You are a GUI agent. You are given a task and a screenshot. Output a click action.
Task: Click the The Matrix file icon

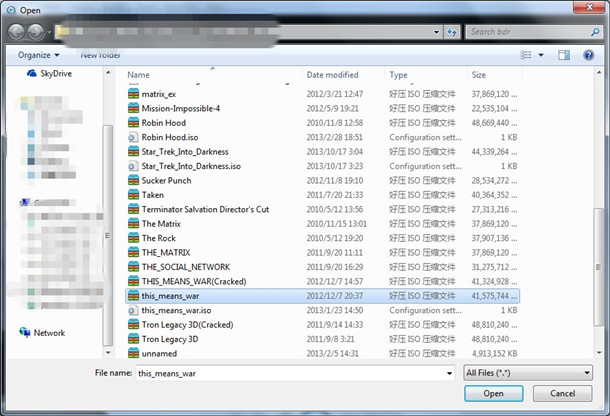point(133,223)
